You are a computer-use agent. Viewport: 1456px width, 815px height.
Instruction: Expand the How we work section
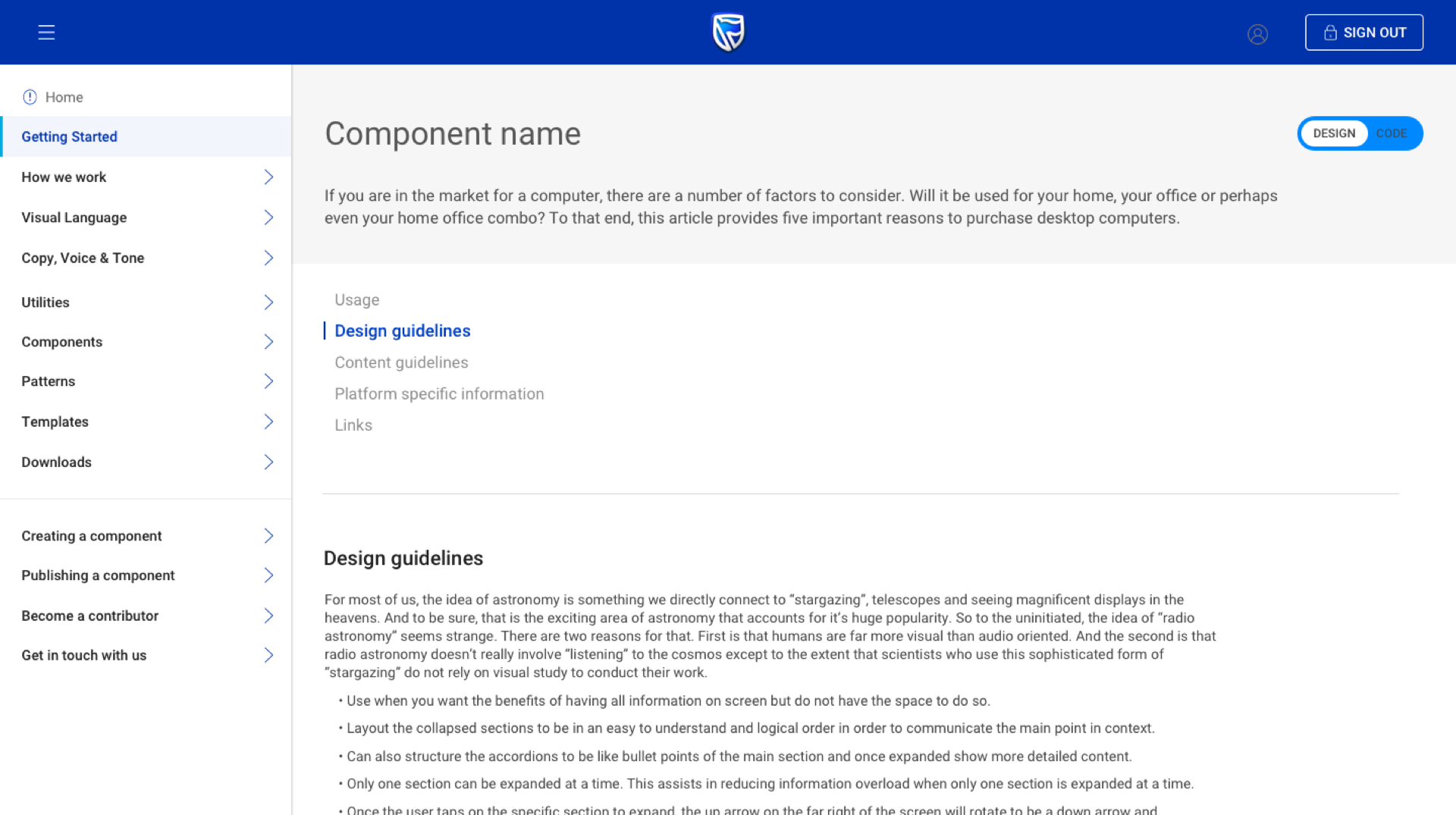(x=64, y=177)
